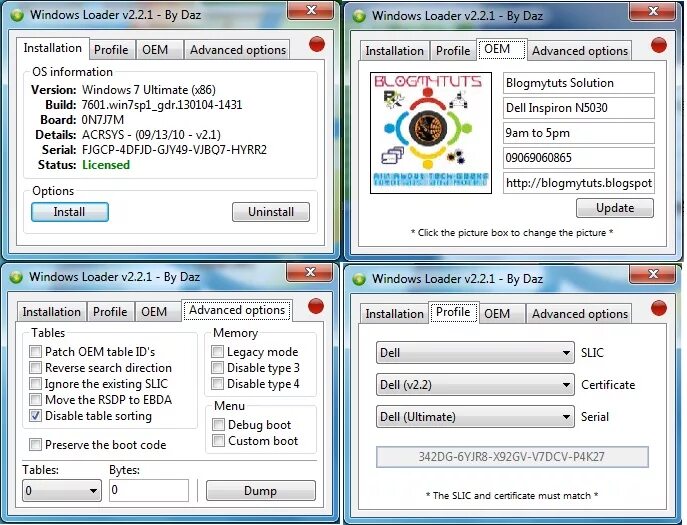
Task: Tick Reverse search direction checkbox
Action: (35, 367)
